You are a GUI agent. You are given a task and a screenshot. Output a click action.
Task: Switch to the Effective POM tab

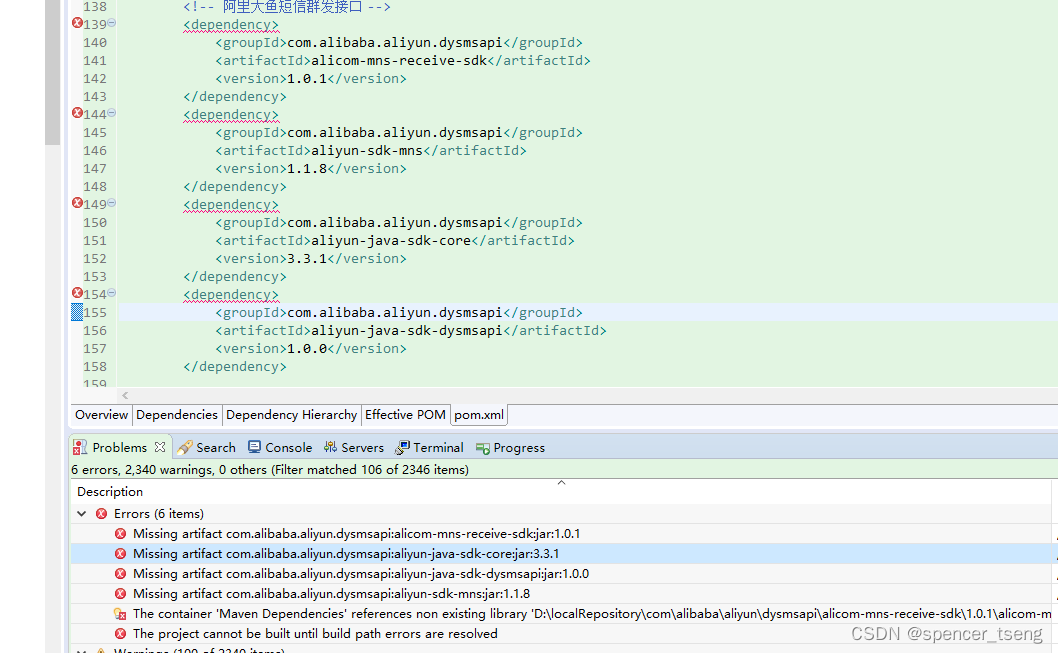405,414
